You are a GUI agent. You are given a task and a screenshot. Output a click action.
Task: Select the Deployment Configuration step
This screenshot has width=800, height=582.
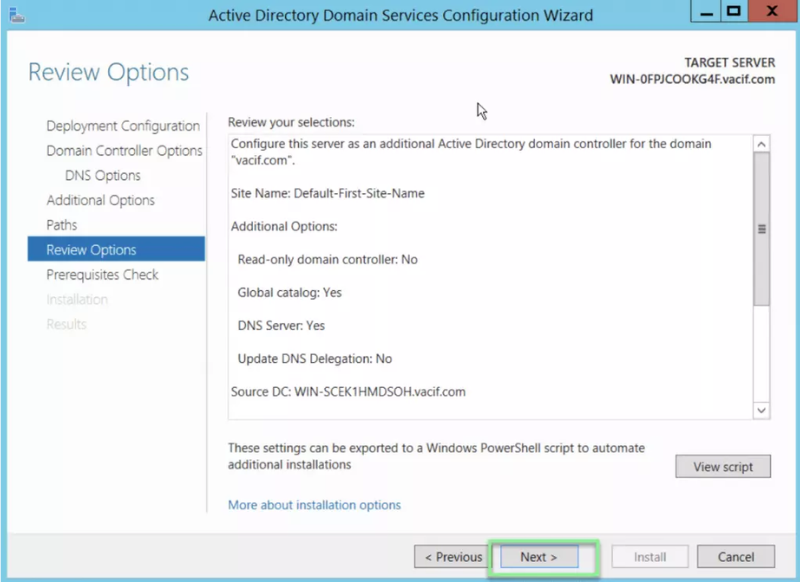(122, 125)
